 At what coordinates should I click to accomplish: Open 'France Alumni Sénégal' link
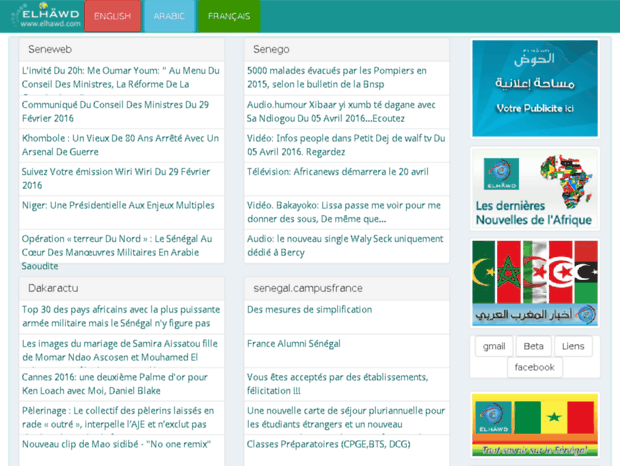[x=347, y=351]
